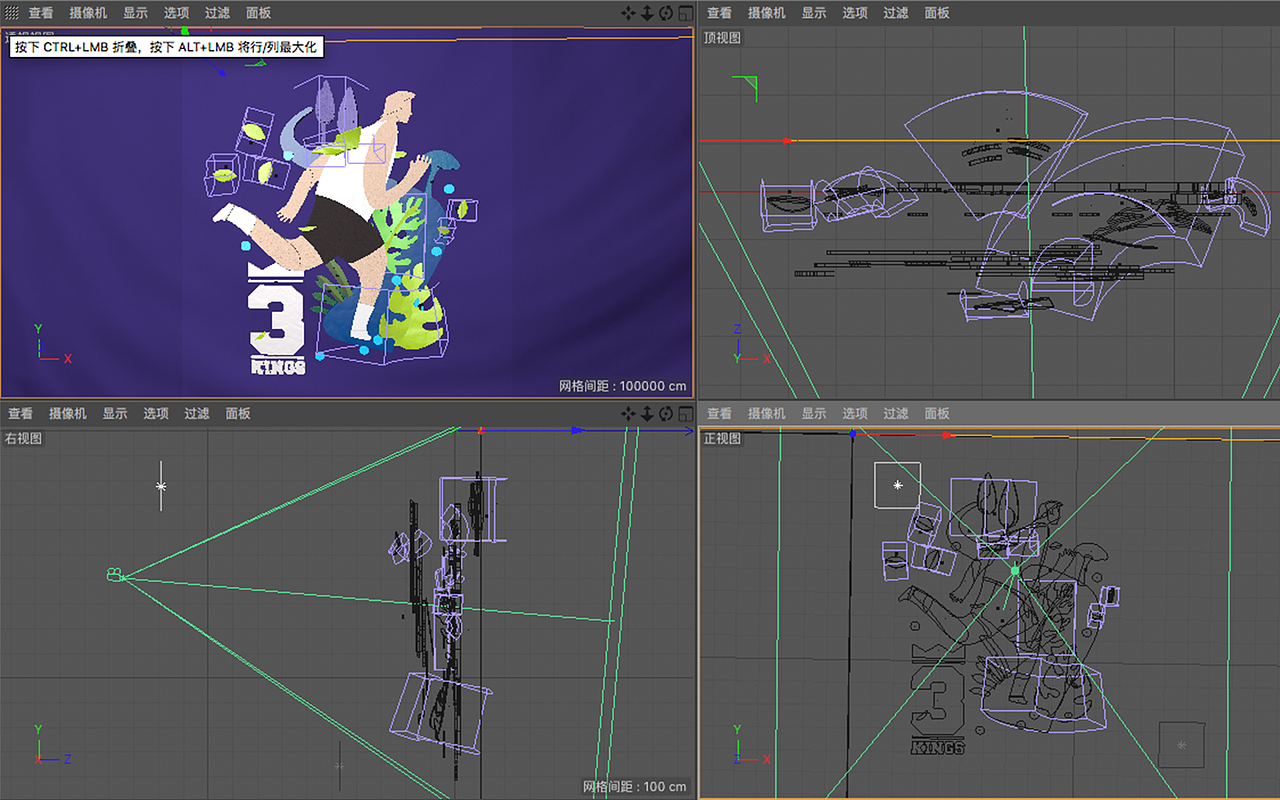Toggle maximize icon in 右视图 viewport header
The image size is (1280, 800).
coord(685,413)
